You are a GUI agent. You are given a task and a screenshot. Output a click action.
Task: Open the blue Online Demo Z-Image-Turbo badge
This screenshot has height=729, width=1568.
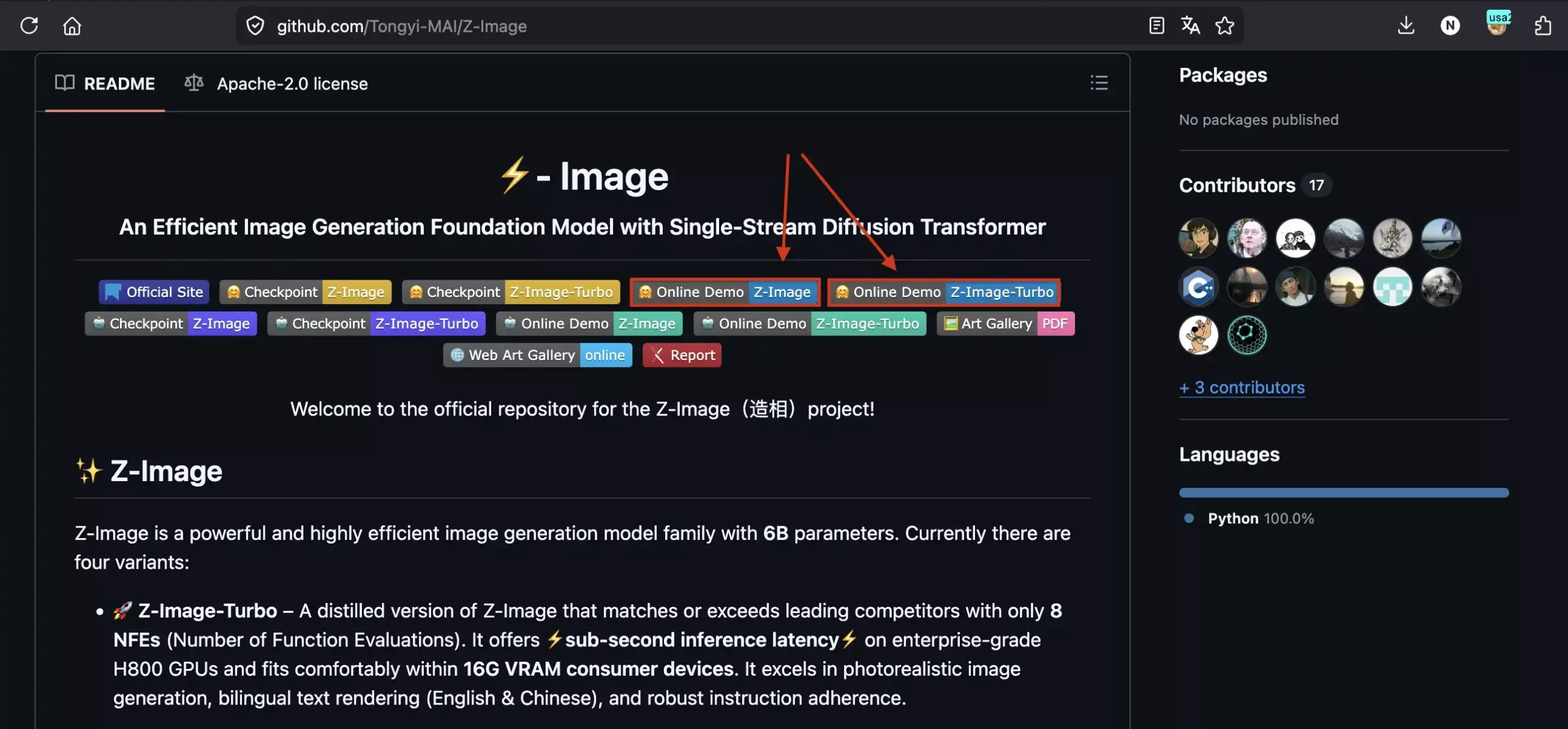[x=944, y=292]
